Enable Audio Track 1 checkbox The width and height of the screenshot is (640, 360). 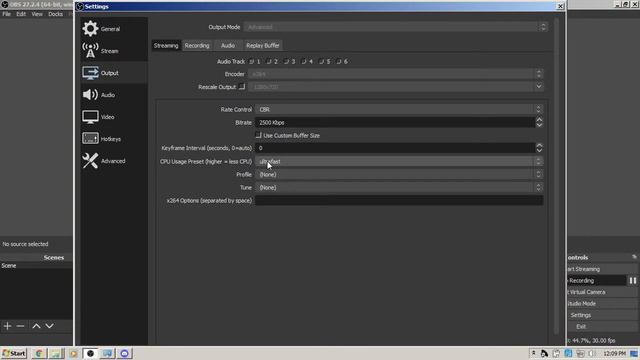tap(252, 62)
